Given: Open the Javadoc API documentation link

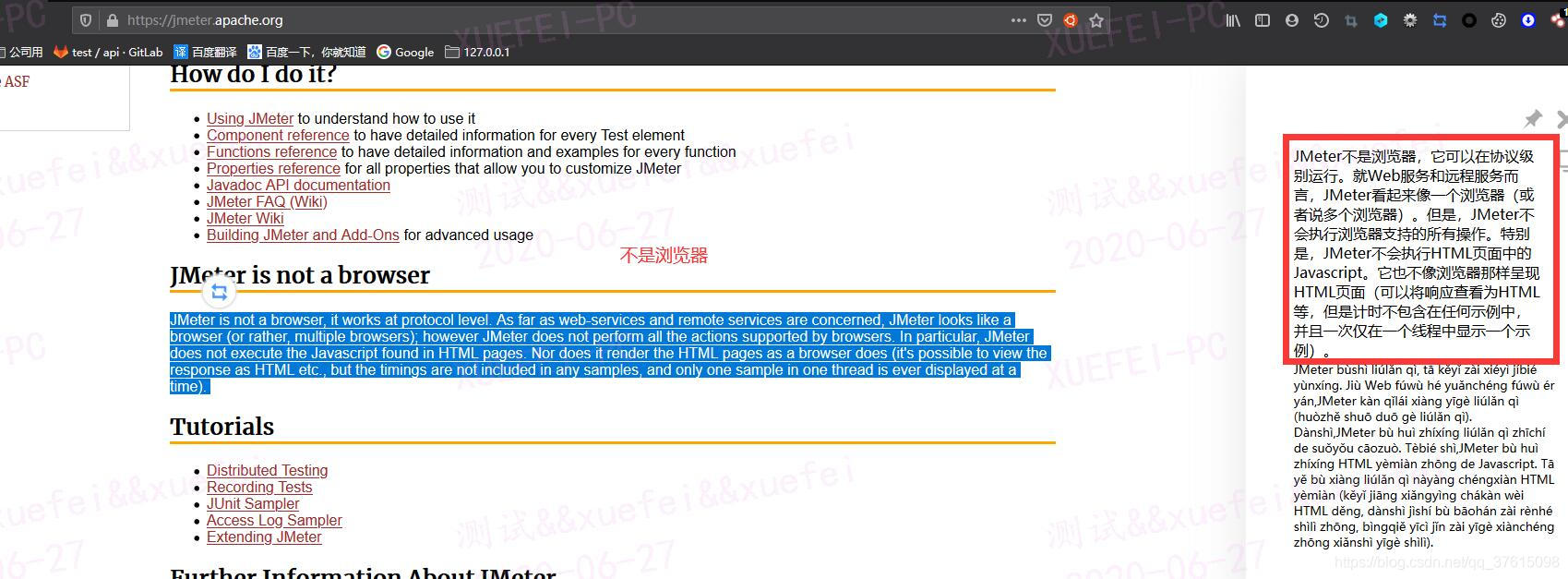Looking at the screenshot, I should (x=298, y=185).
